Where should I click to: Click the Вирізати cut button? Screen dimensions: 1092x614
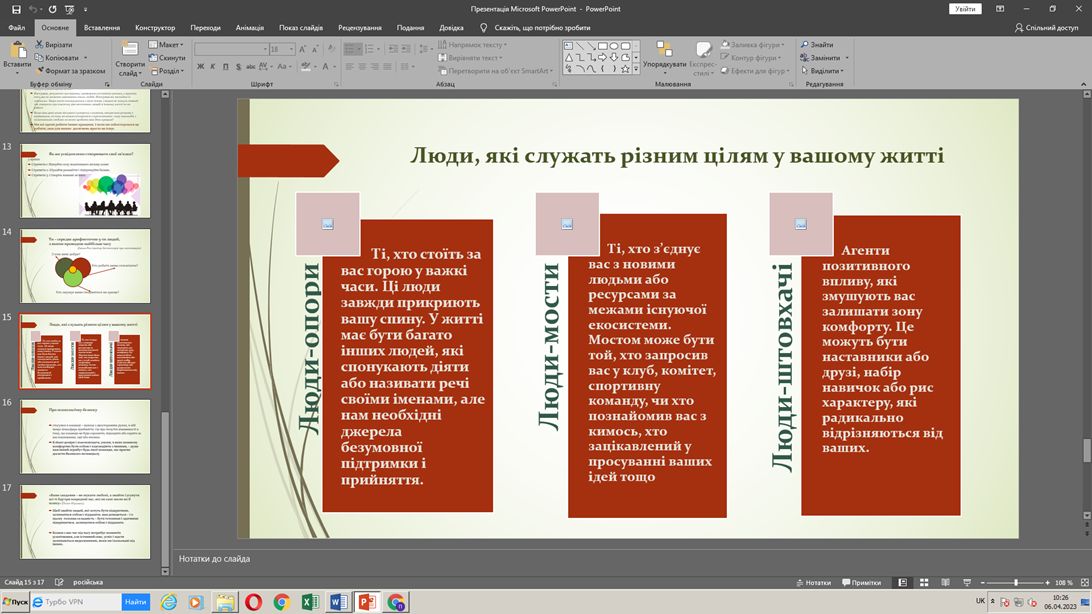(x=58, y=45)
